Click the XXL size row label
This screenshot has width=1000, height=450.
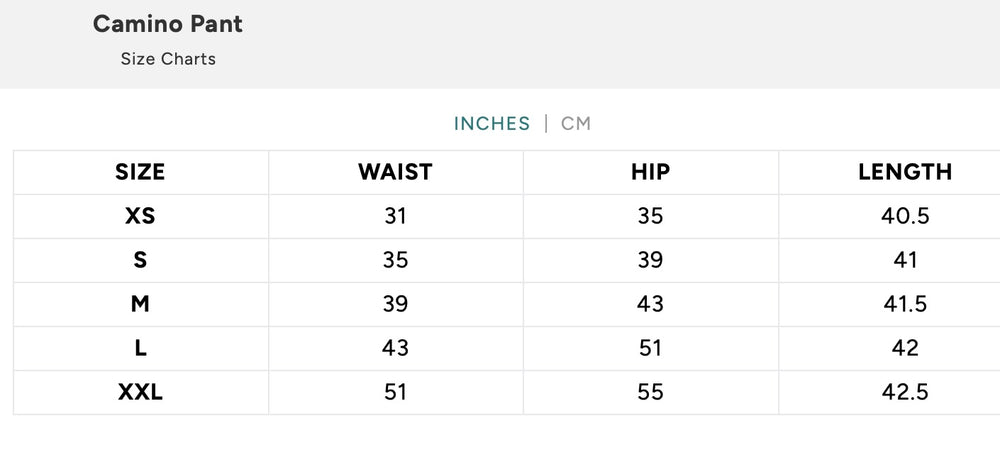tap(140, 392)
